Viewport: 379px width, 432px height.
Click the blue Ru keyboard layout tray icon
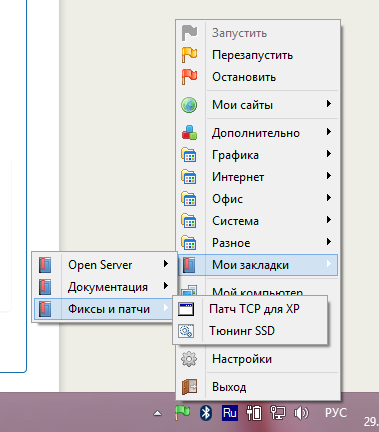tap(230, 413)
